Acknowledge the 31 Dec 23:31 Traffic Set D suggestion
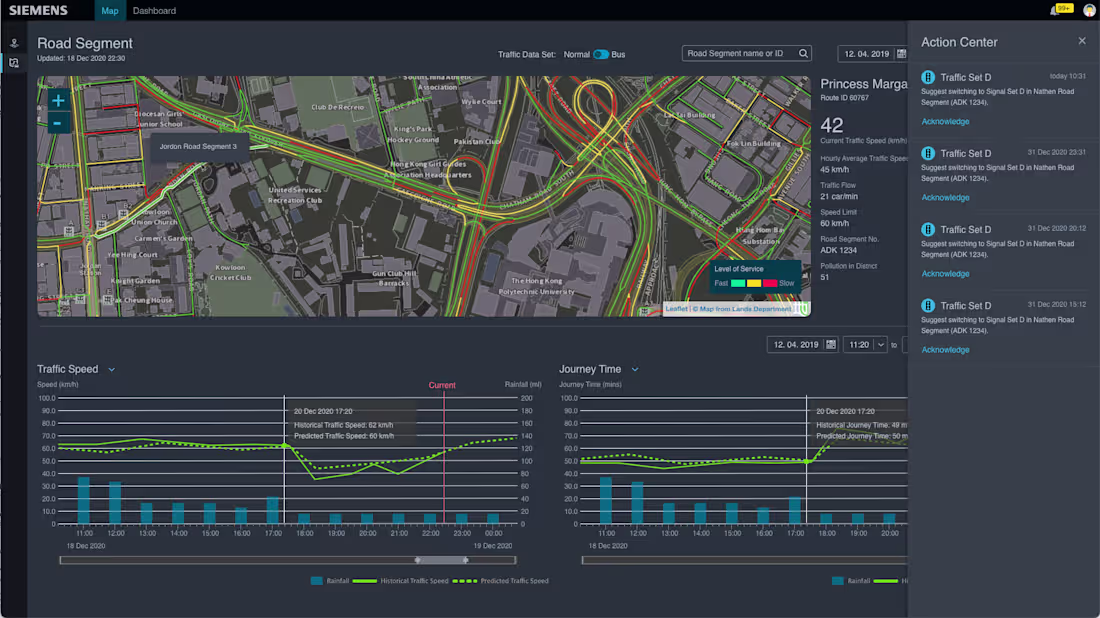The image size is (1100, 618). 944,197
